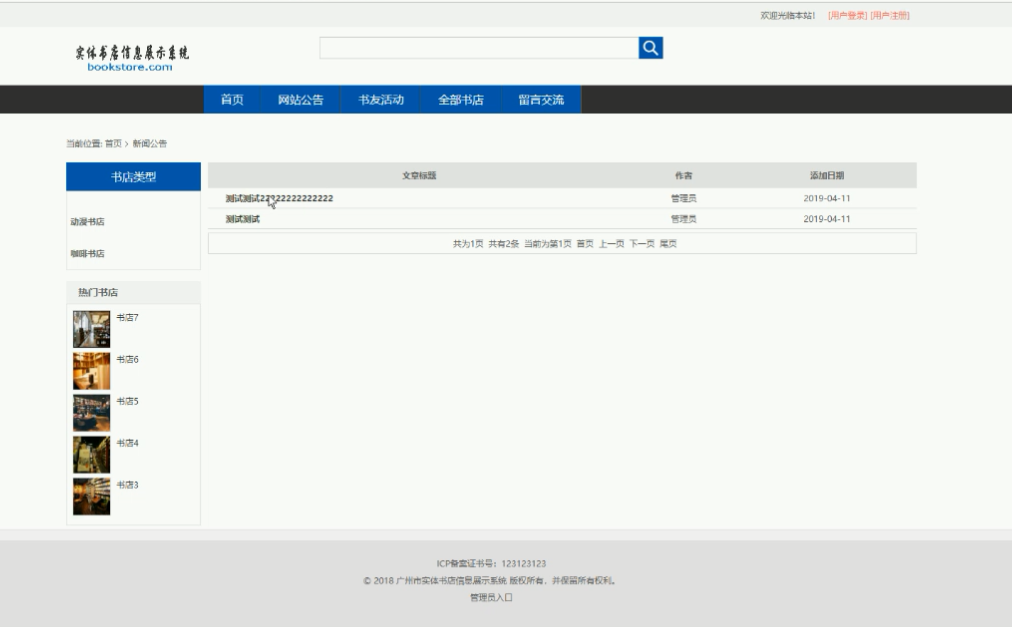This screenshot has height=627, width=1012.
Task: Select the 动漫书店 category
Action: pos(87,221)
